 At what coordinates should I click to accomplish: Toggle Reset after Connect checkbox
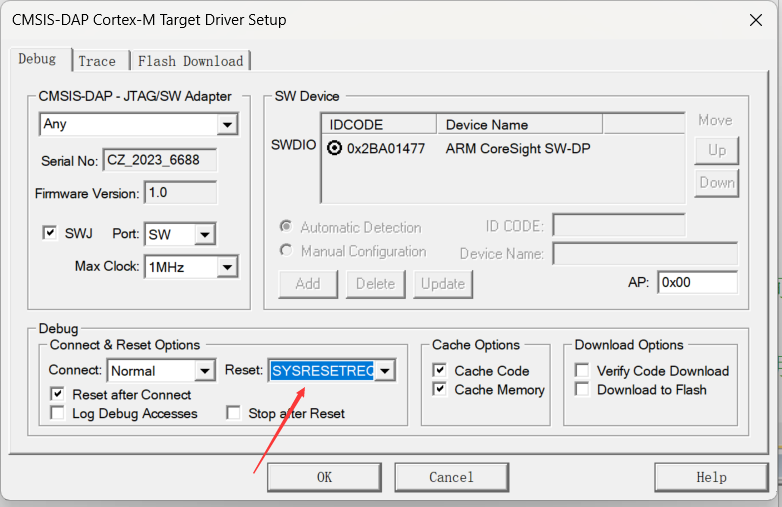(57, 394)
